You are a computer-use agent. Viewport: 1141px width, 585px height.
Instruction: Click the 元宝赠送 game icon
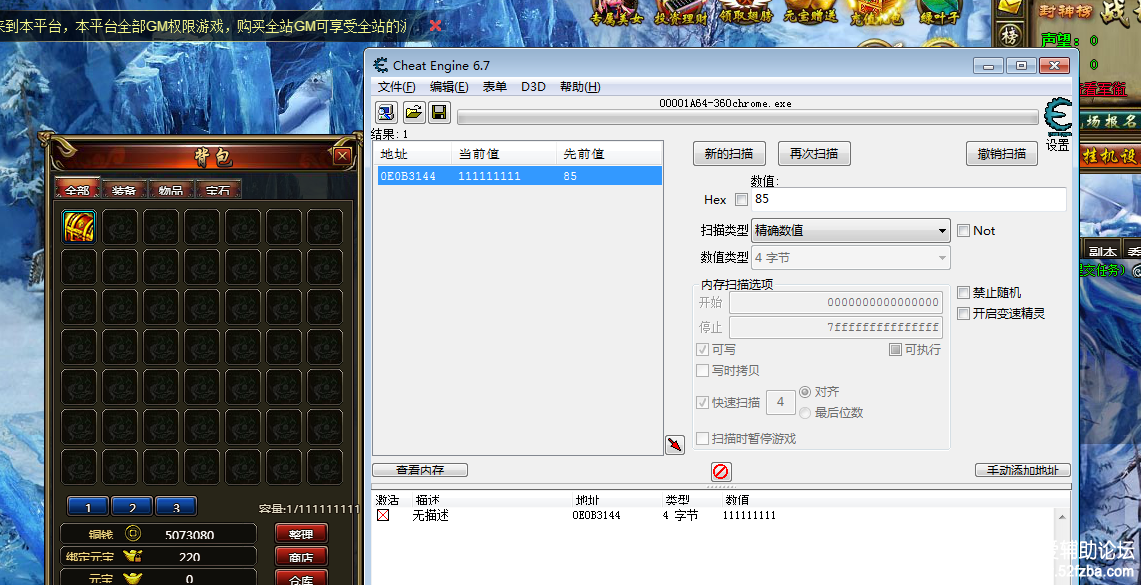pos(810,12)
